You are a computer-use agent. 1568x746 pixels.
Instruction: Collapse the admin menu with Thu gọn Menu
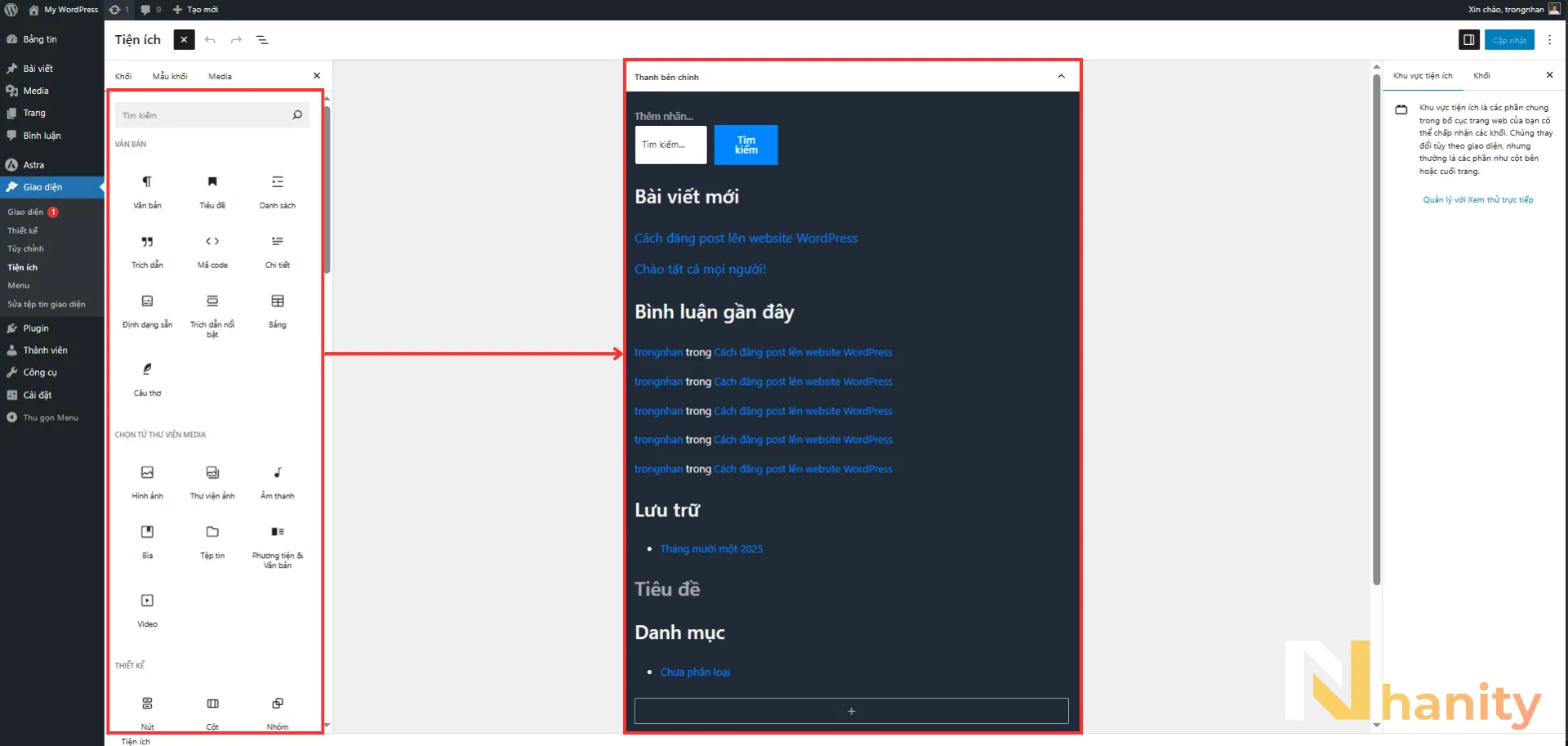52,418
